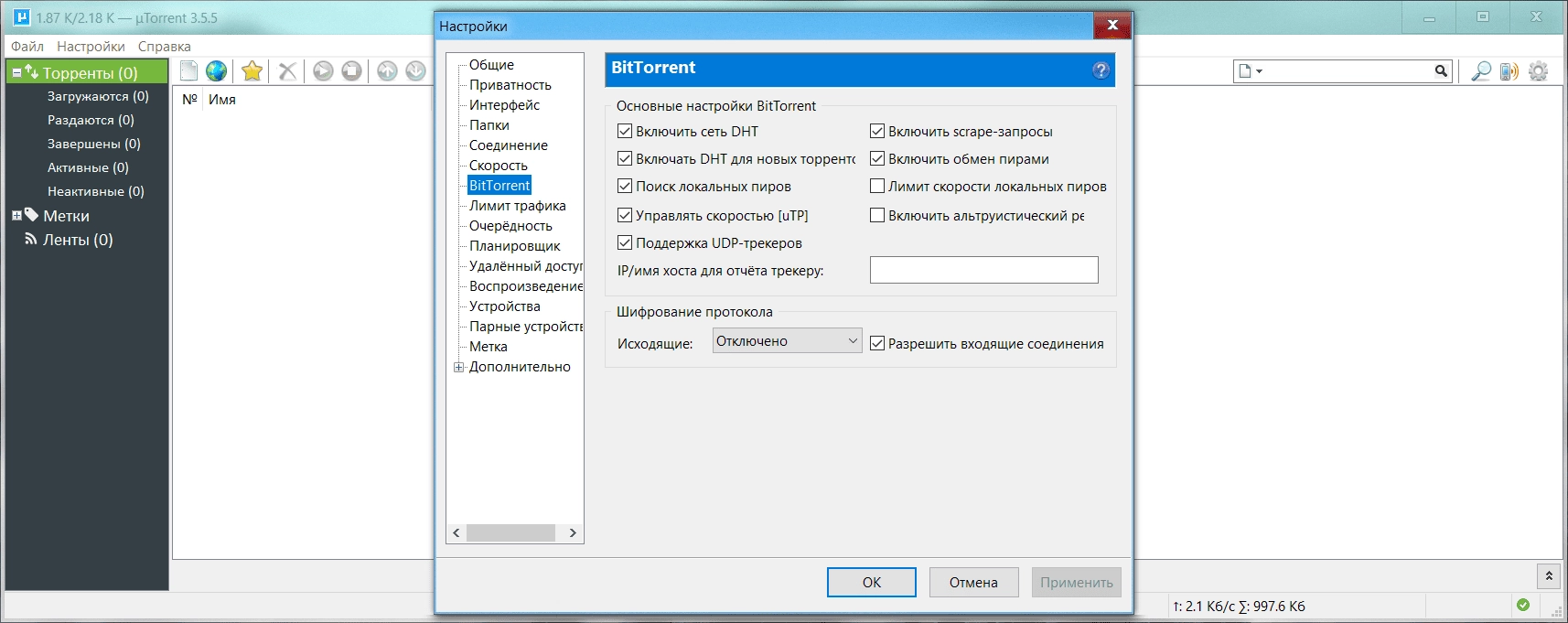Toggle Управлять скоростью [uTP] checkbox
This screenshot has width=1568, height=623.
pyautogui.click(x=625, y=215)
